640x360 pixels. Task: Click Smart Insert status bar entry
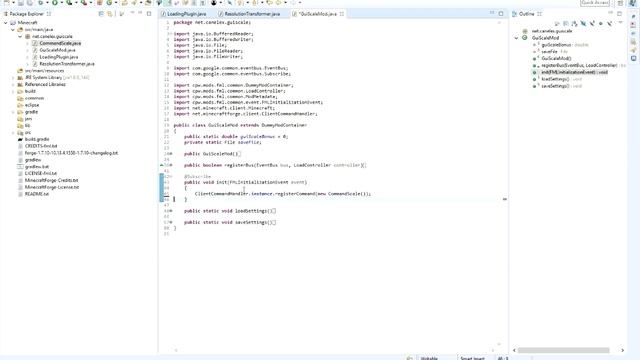pyautogui.click(x=472, y=358)
